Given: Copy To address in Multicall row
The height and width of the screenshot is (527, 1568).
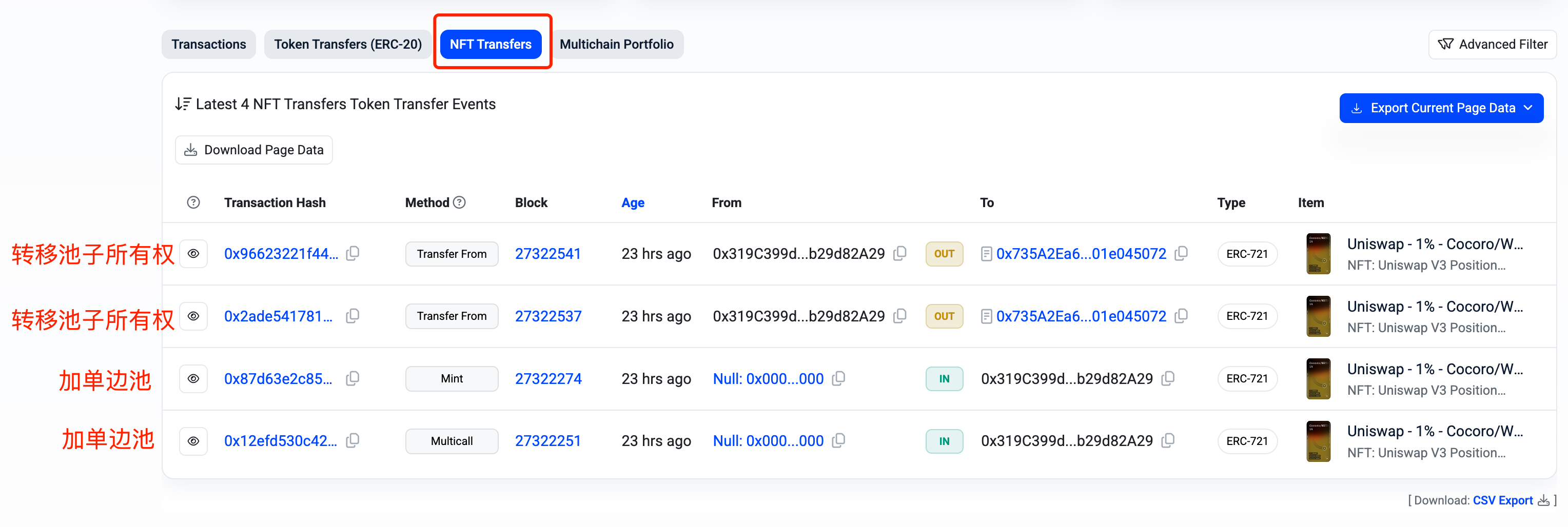Looking at the screenshot, I should click(1167, 441).
